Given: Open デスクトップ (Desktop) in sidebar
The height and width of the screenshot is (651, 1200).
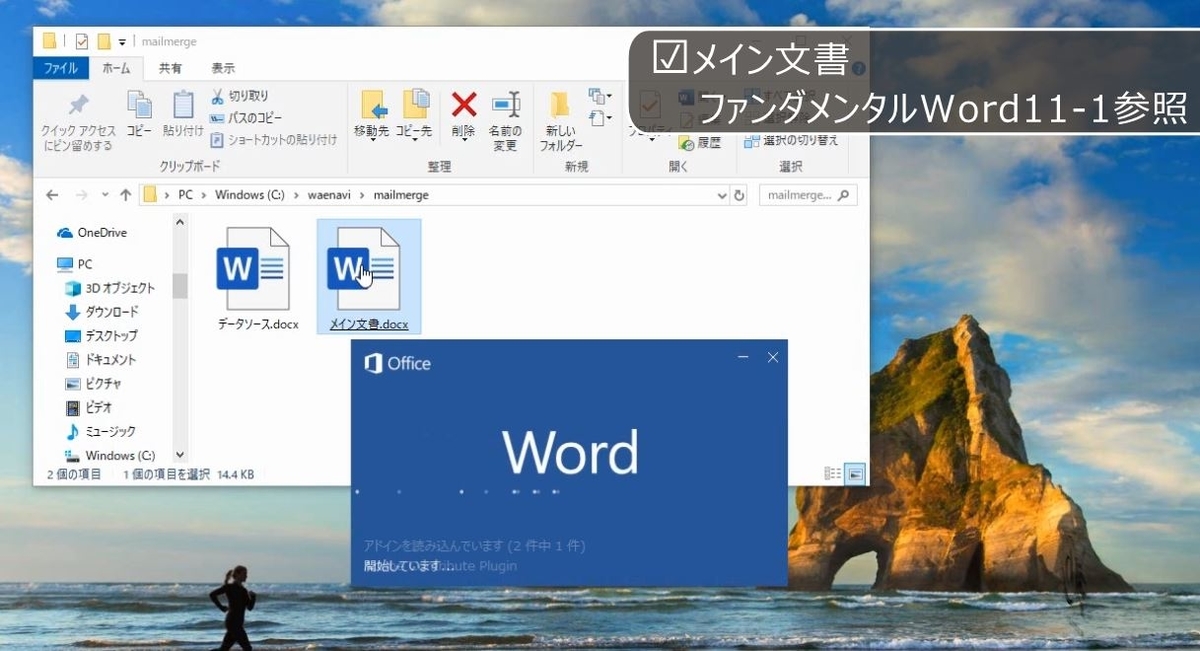Looking at the screenshot, I should click(x=101, y=336).
